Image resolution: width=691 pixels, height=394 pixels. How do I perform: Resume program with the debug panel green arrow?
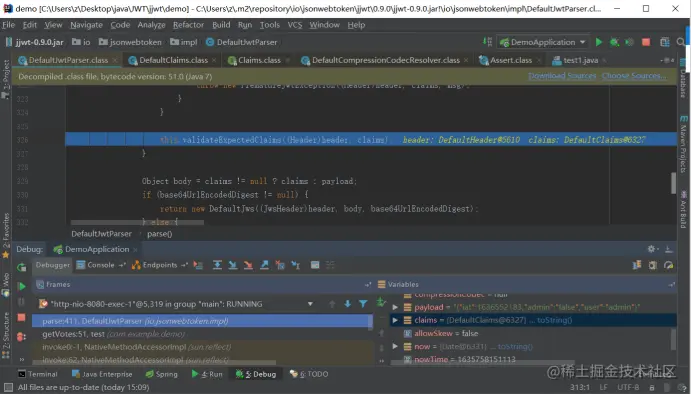[x=21, y=286]
